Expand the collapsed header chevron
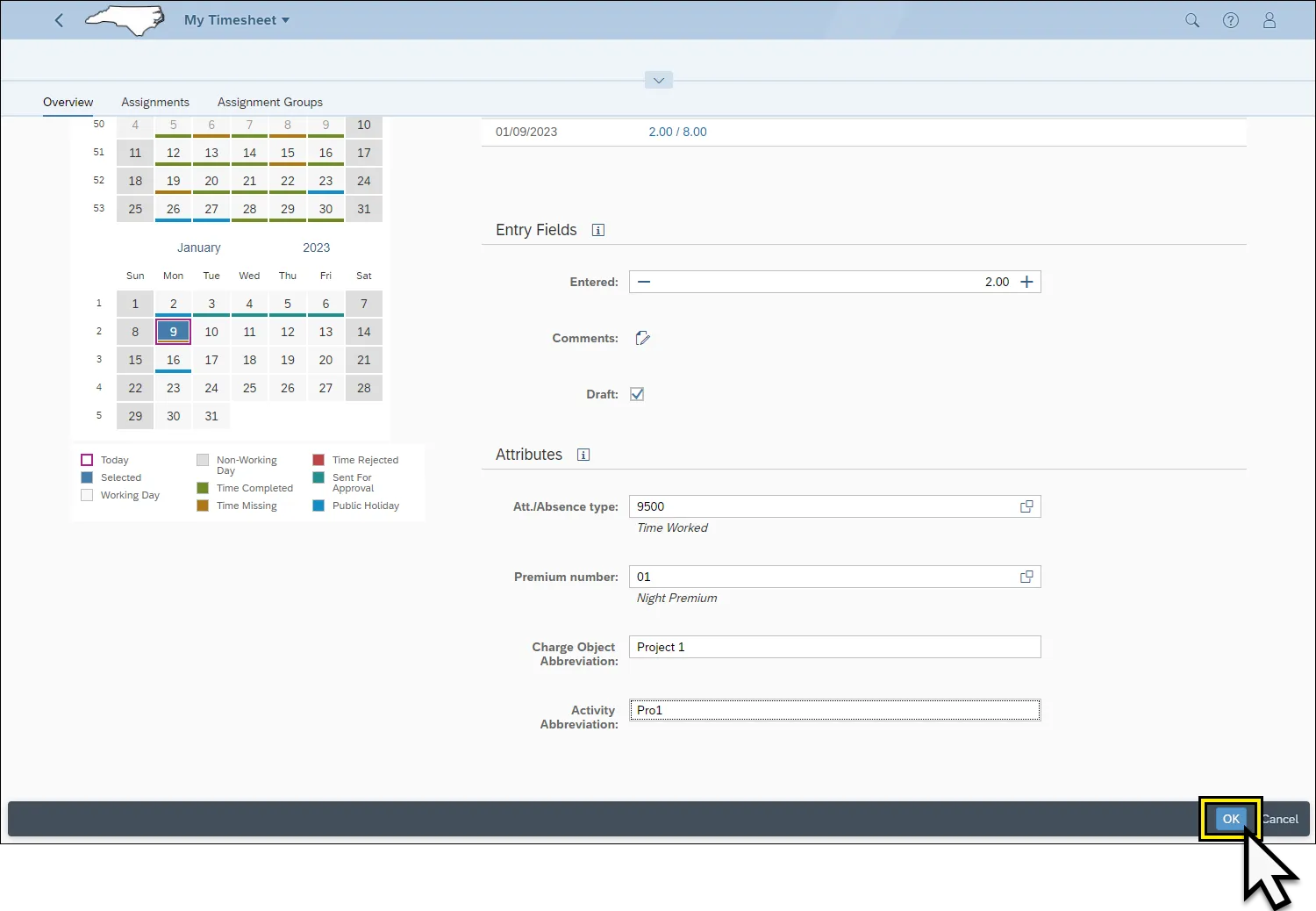 pyautogui.click(x=659, y=81)
